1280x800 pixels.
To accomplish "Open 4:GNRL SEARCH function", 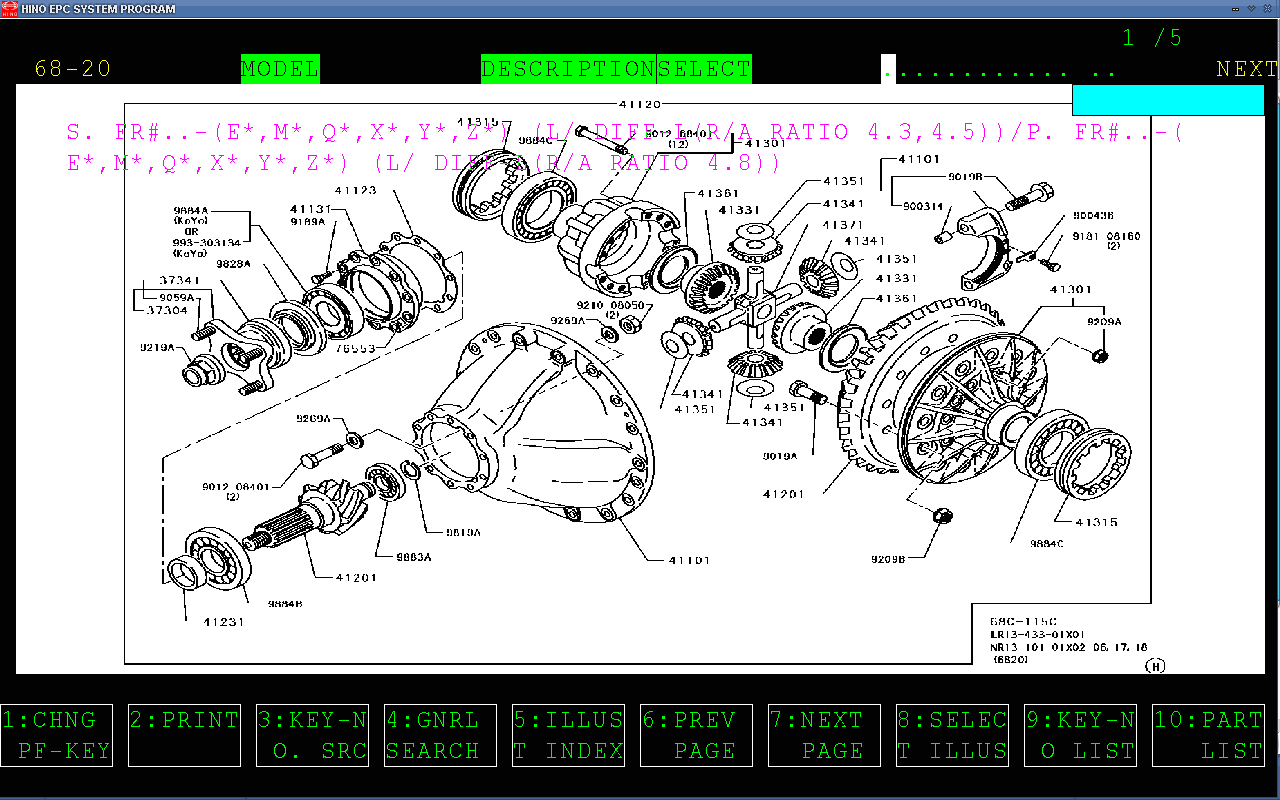I will (440, 735).
